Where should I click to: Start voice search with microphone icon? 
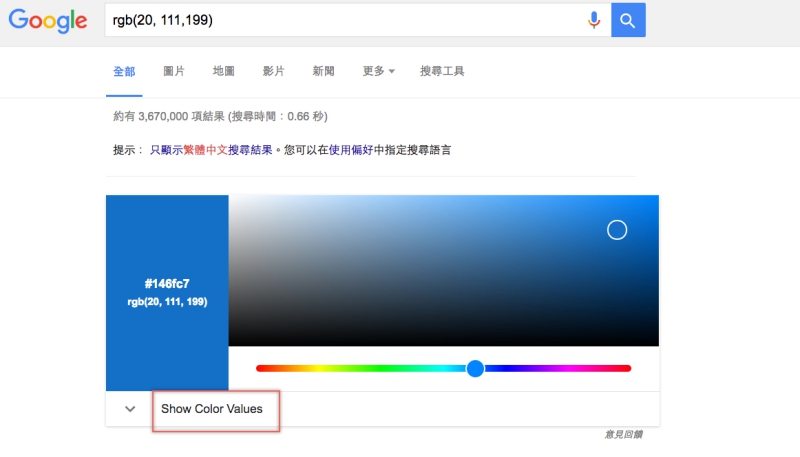pos(594,20)
